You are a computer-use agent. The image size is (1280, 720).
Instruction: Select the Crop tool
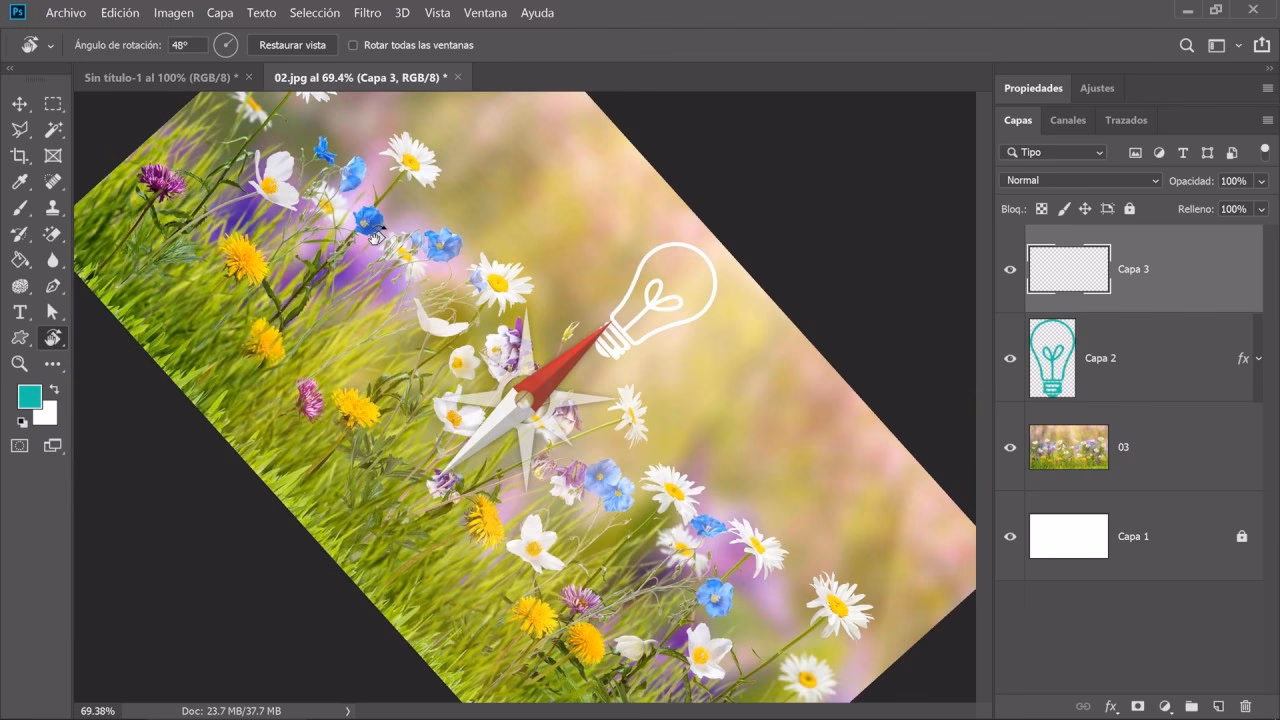[x=20, y=156]
